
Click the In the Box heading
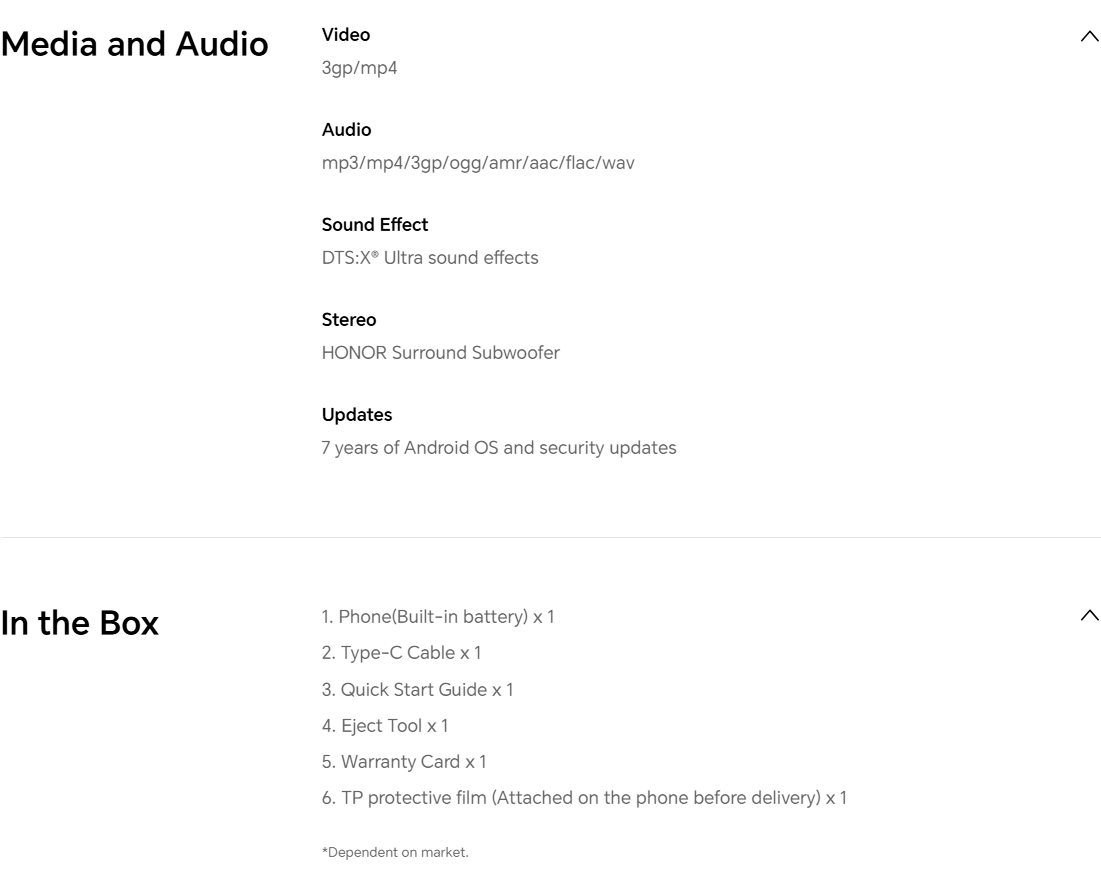coord(80,622)
